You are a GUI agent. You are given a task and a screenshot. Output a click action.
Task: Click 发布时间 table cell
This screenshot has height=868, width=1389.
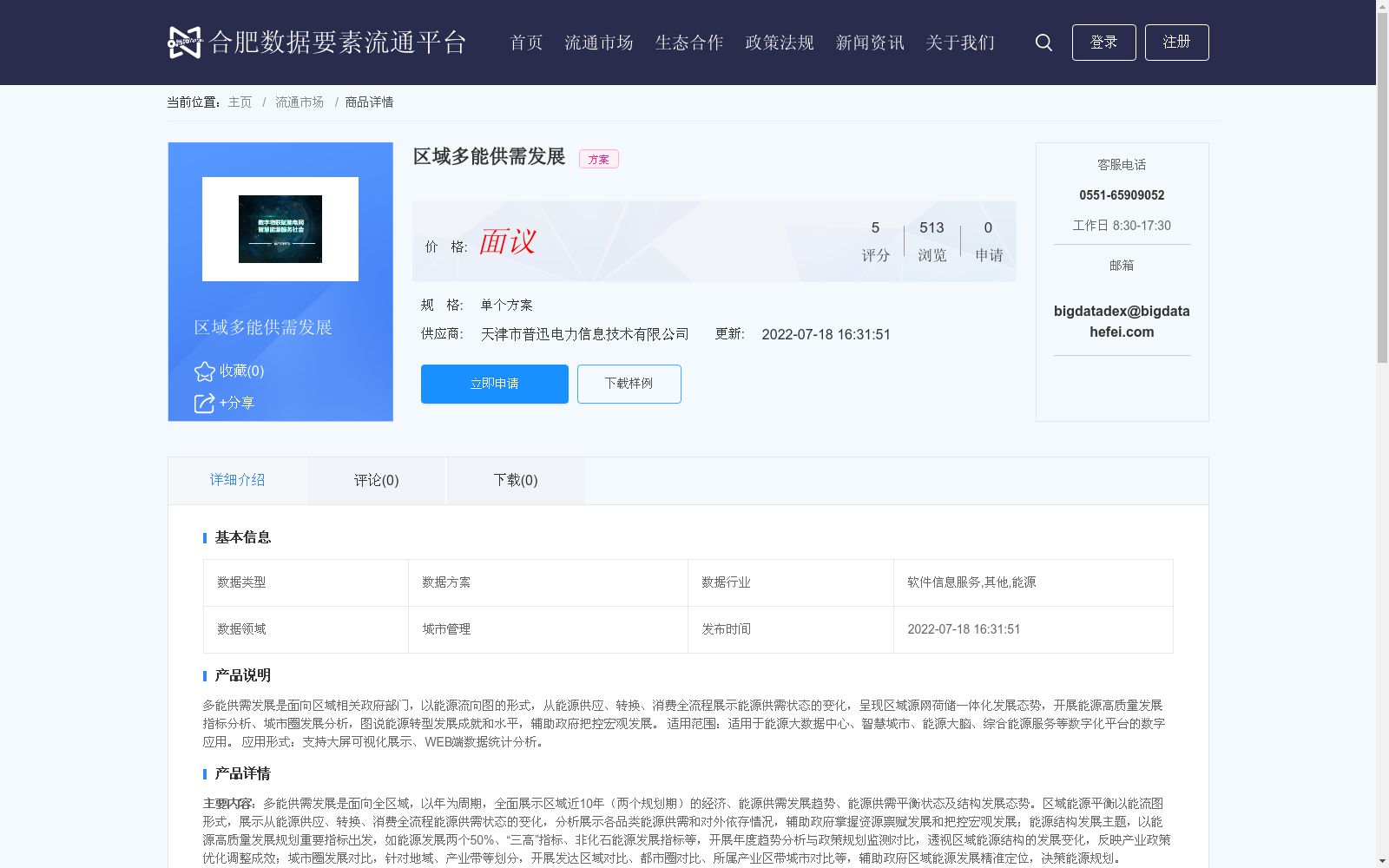(791, 629)
